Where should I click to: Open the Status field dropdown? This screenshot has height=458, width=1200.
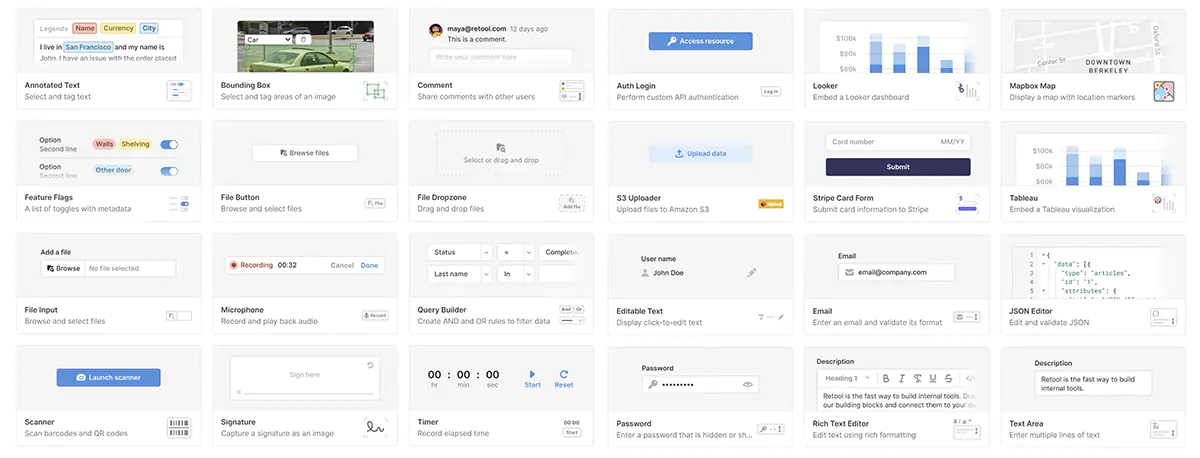pyautogui.click(x=459, y=252)
